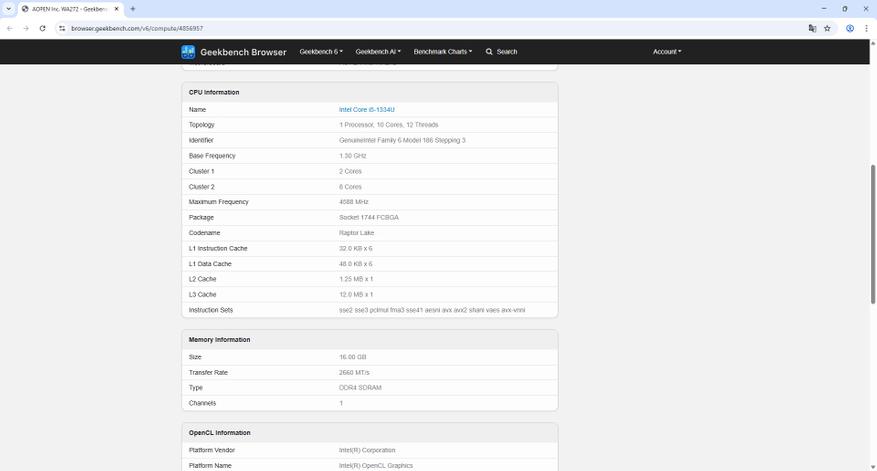Click the DDR4 SDRAM type value
Image resolution: width=877 pixels, height=471 pixels.
click(360, 388)
